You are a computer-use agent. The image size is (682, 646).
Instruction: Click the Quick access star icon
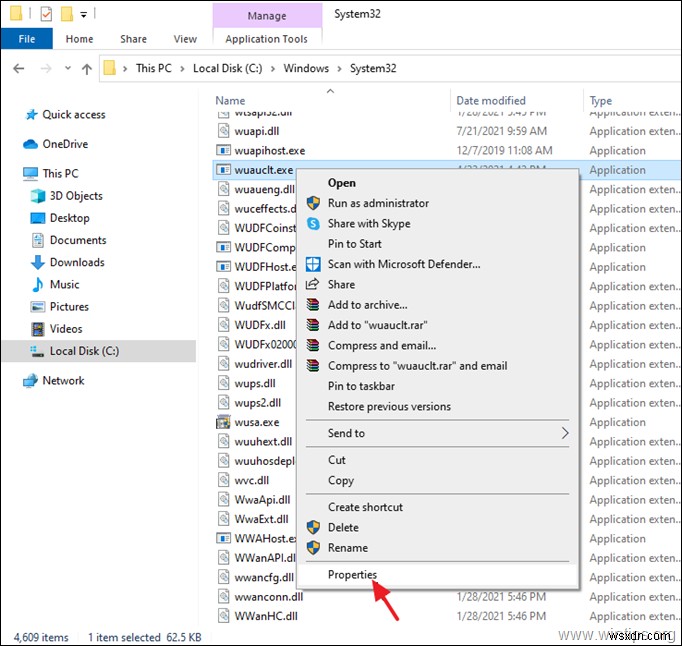point(31,115)
